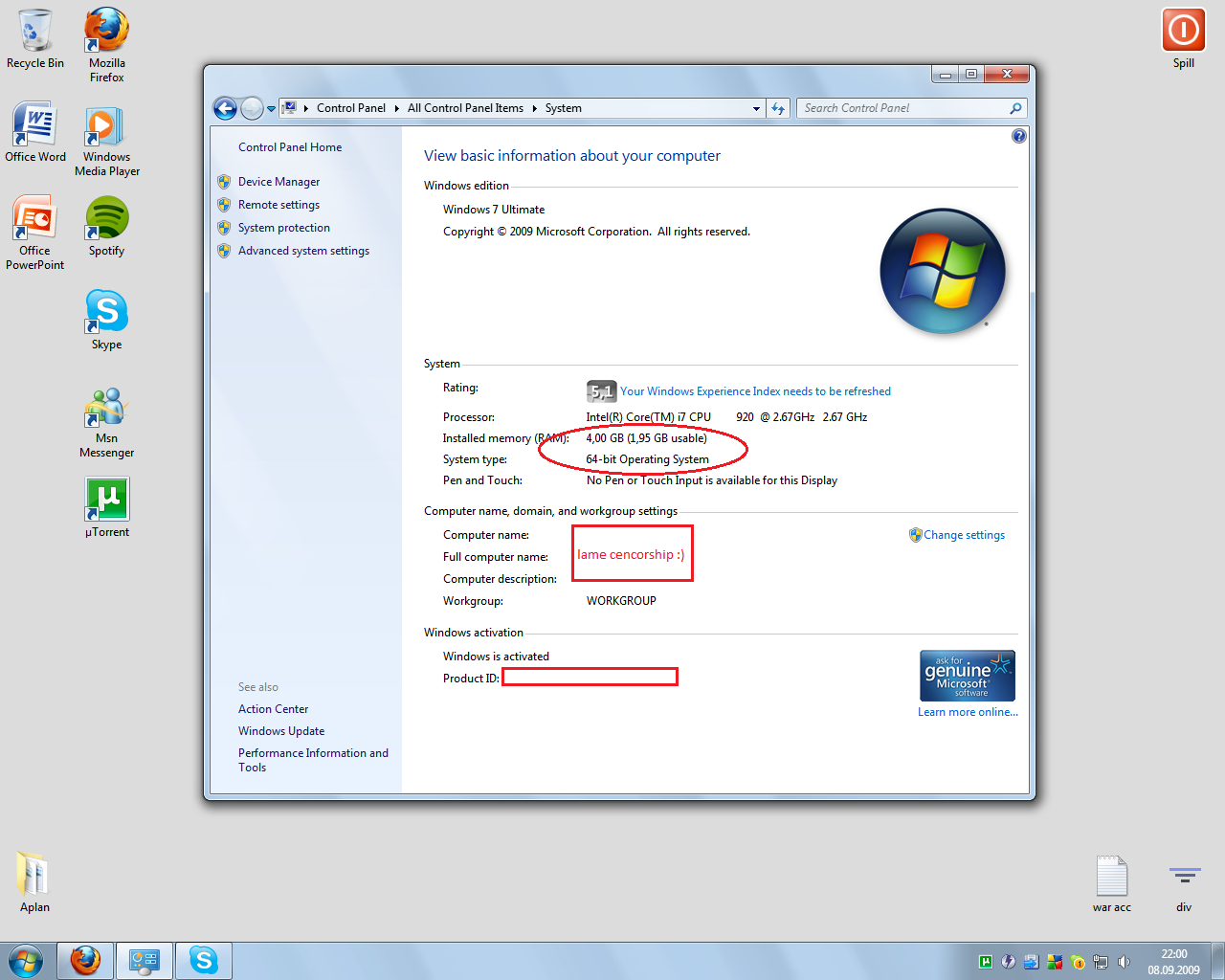The height and width of the screenshot is (980, 1225).
Task: Open Remote settings
Action: pos(278,205)
